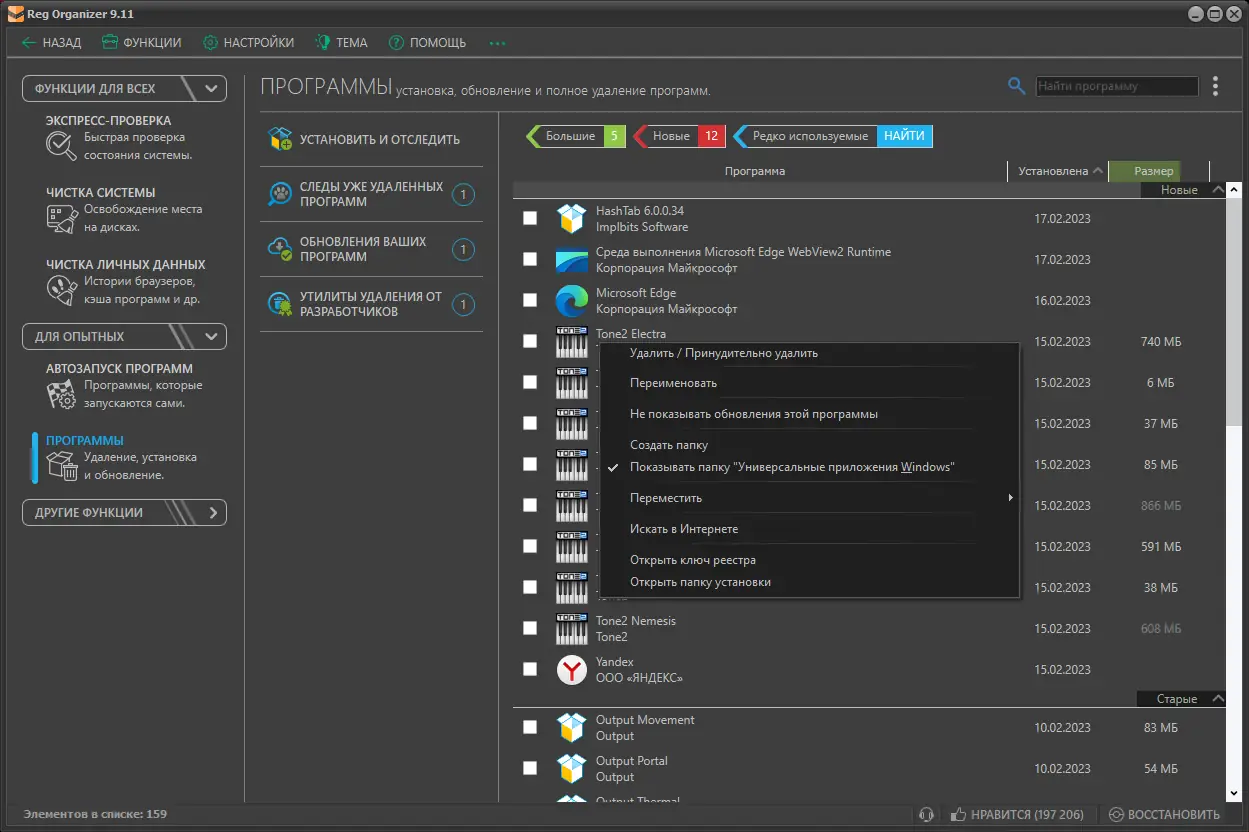Check the Microsoft Edge program checkbox

coord(530,300)
